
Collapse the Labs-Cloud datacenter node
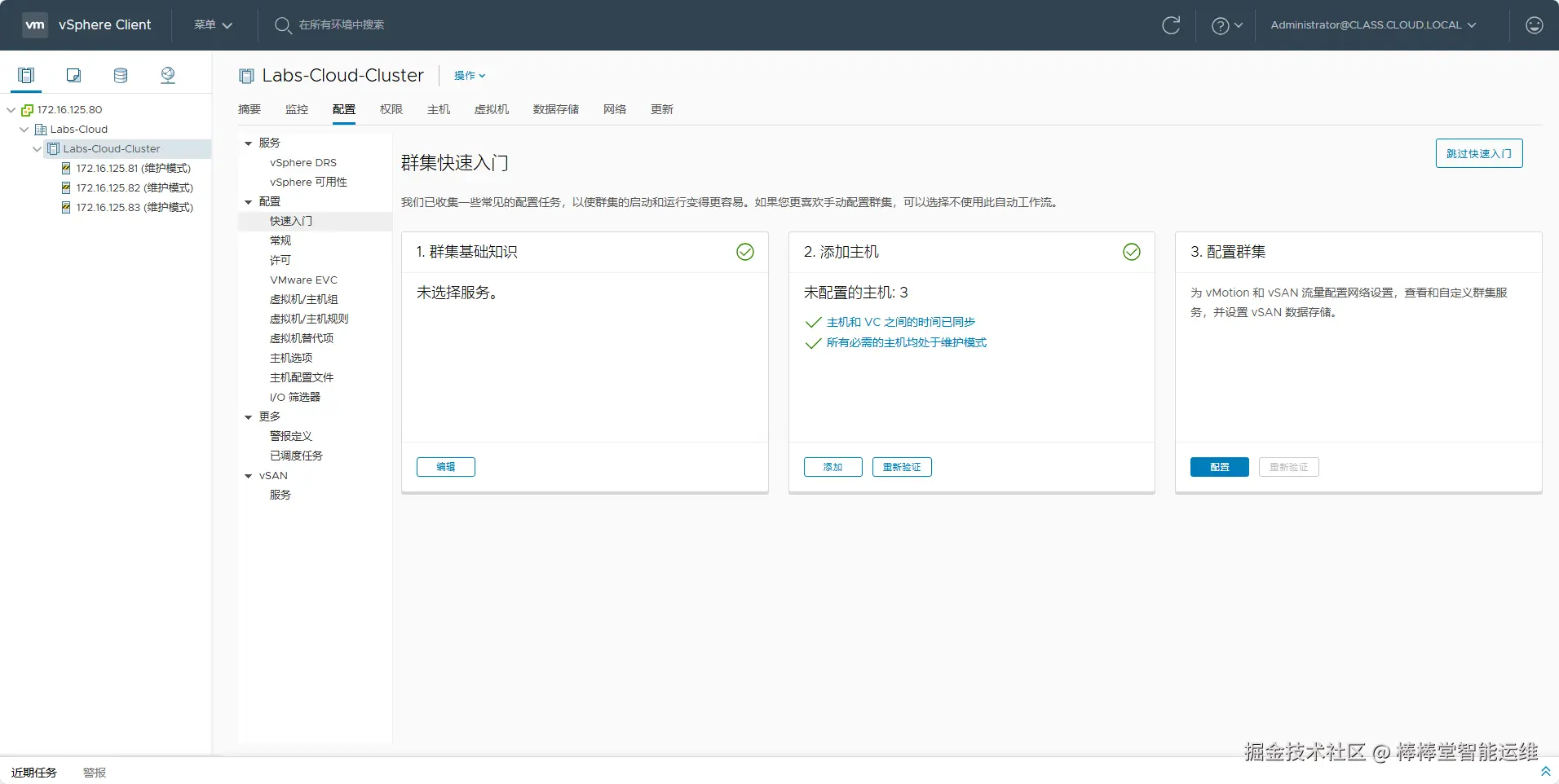pyautogui.click(x=24, y=130)
